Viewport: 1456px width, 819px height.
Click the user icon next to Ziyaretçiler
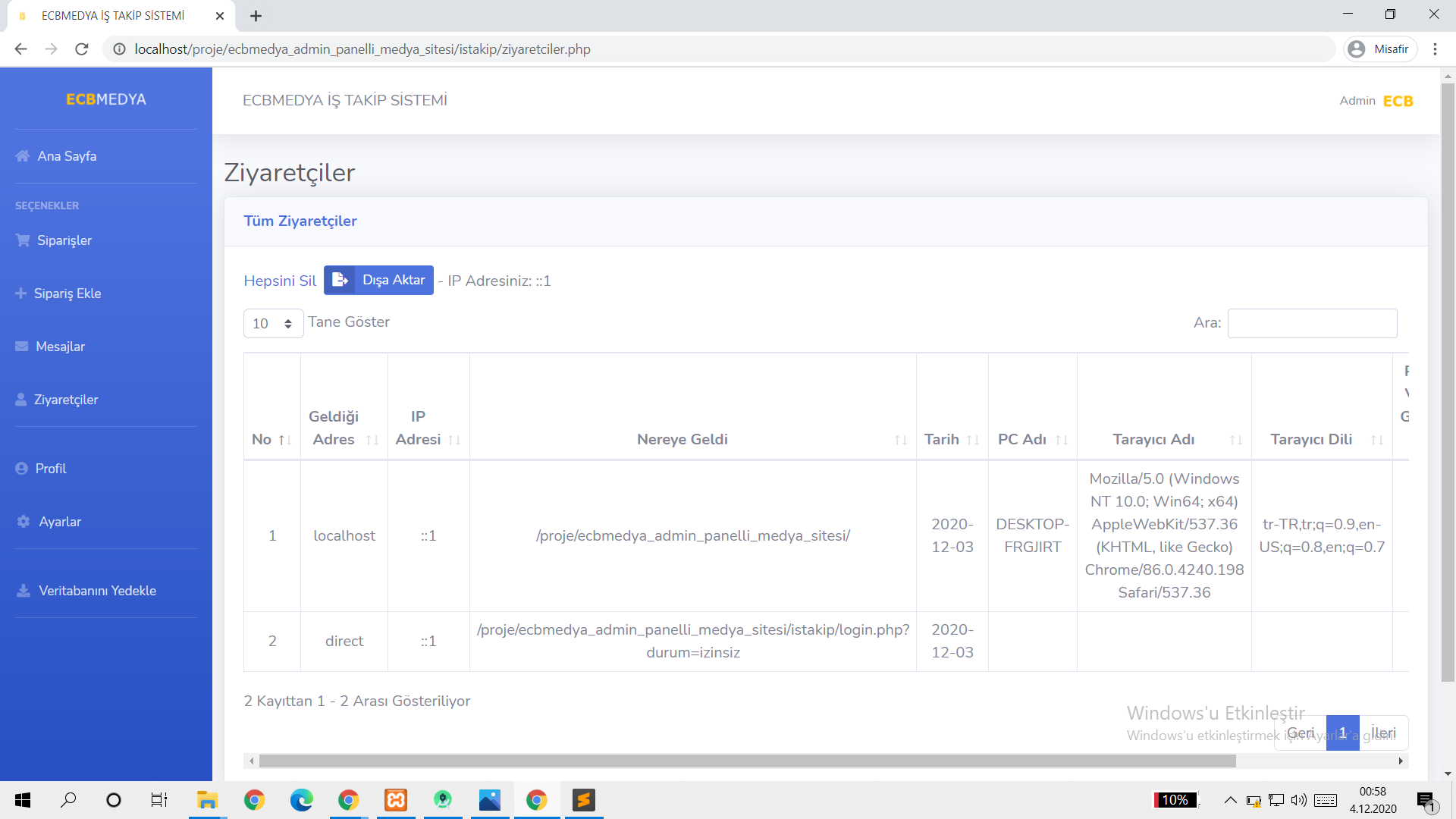coord(21,400)
